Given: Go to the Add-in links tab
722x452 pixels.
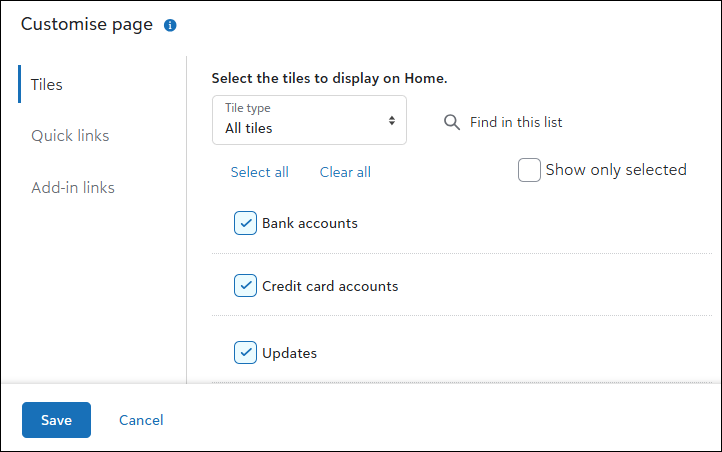Looking at the screenshot, I should (x=73, y=188).
